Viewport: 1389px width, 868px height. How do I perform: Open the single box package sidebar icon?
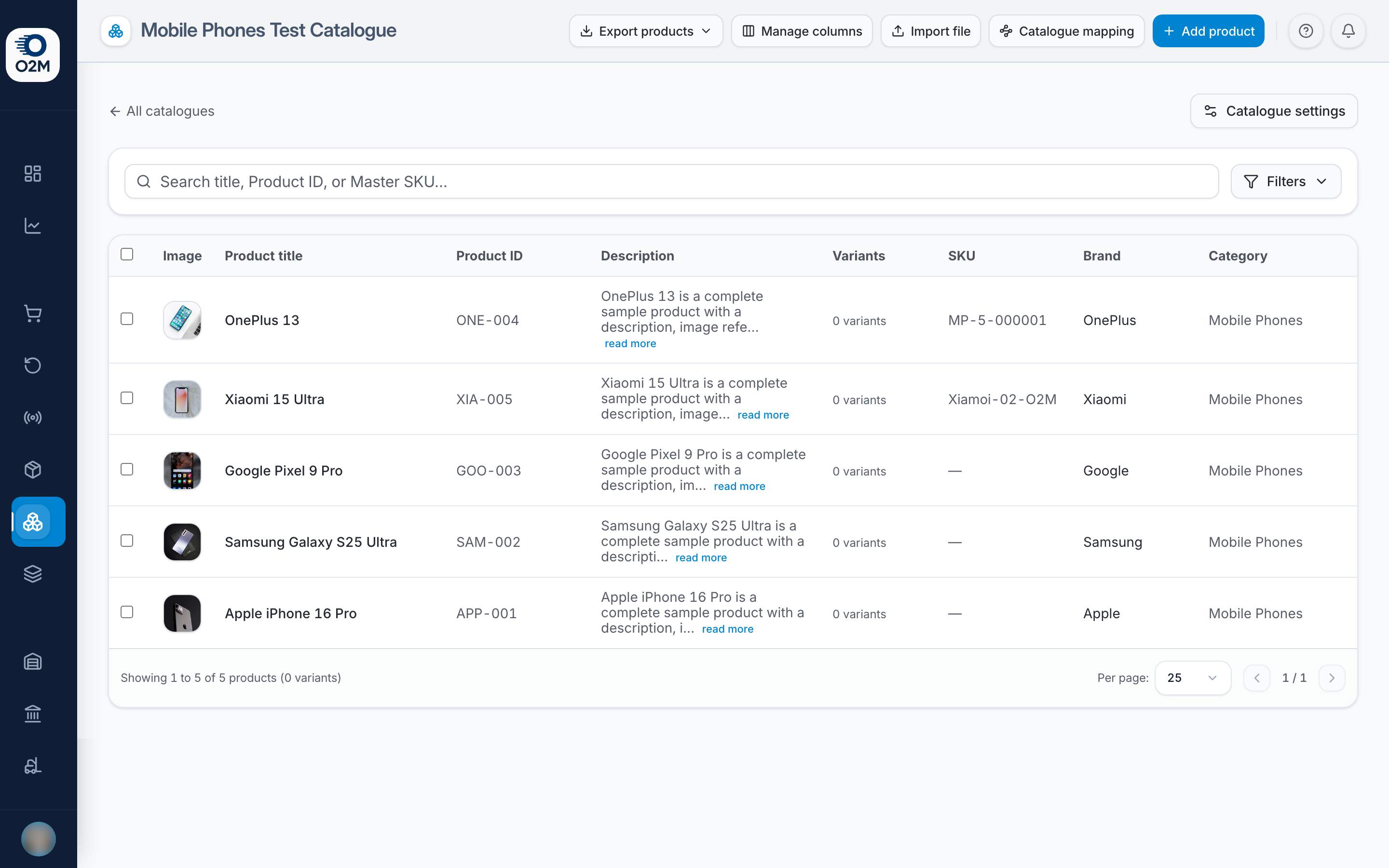(33, 470)
